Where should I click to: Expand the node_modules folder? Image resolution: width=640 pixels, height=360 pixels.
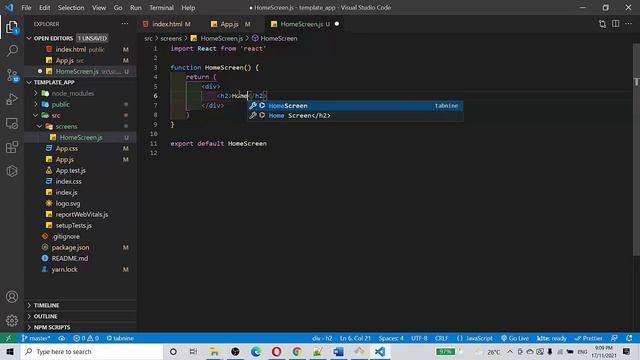[x=73, y=93]
